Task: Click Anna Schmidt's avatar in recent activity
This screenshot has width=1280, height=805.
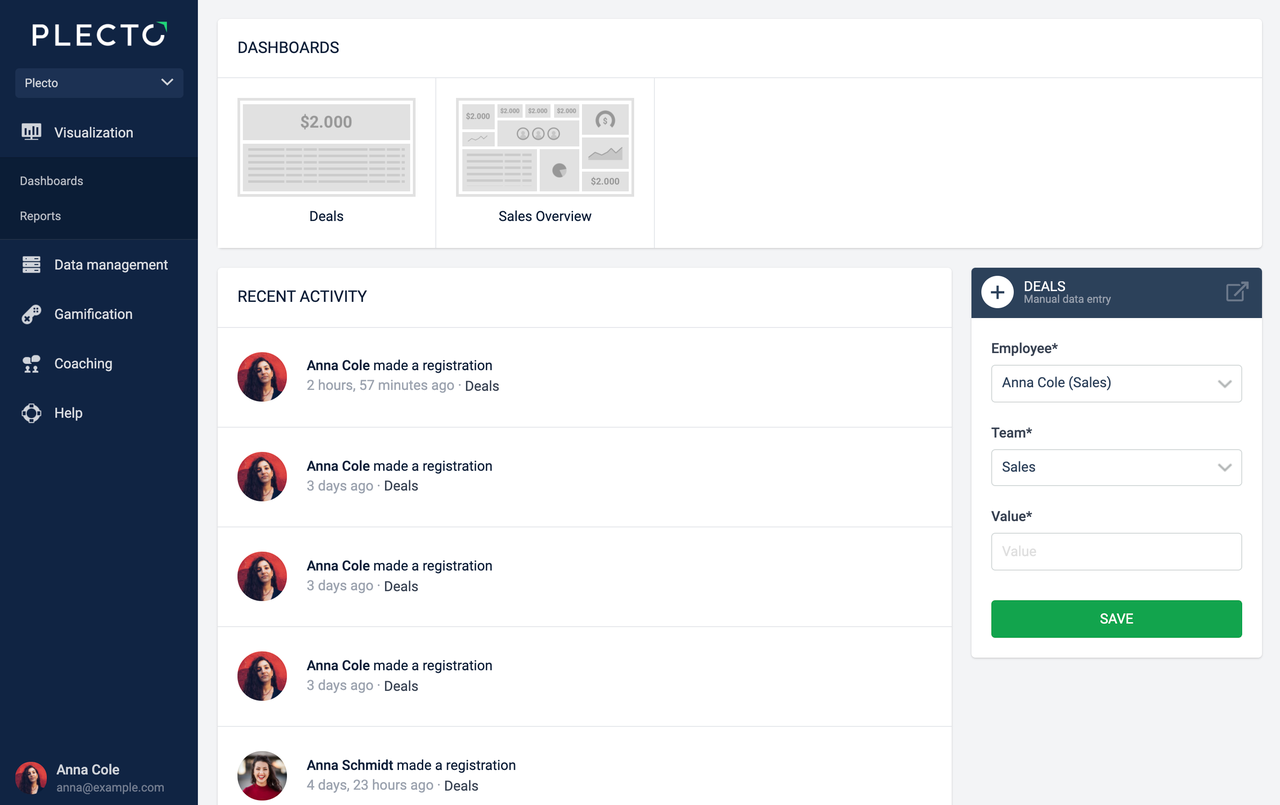Action: (262, 776)
